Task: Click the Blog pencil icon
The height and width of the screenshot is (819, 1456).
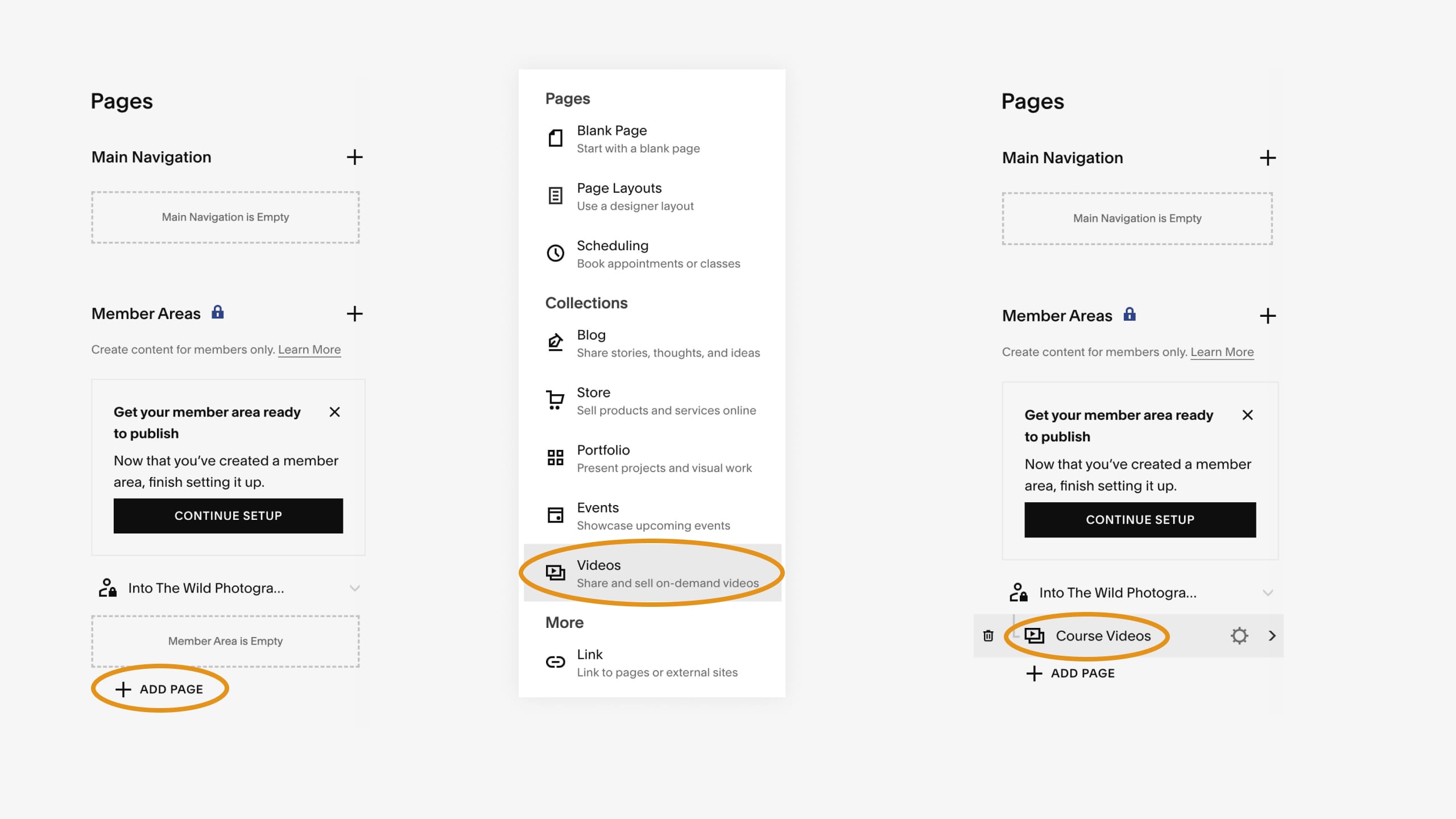Action: pyautogui.click(x=555, y=342)
